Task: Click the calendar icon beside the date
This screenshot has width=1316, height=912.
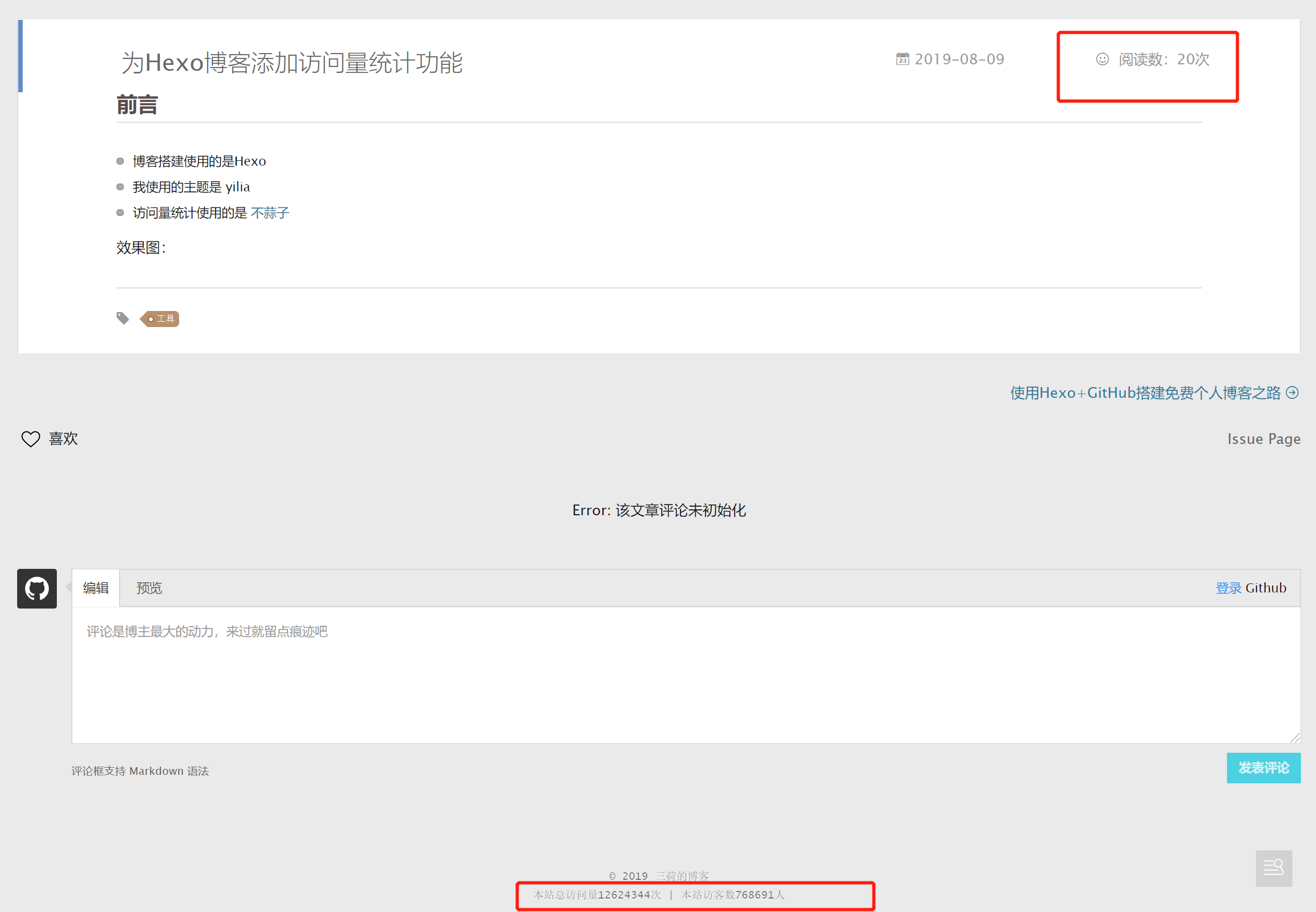Action: pos(903,59)
